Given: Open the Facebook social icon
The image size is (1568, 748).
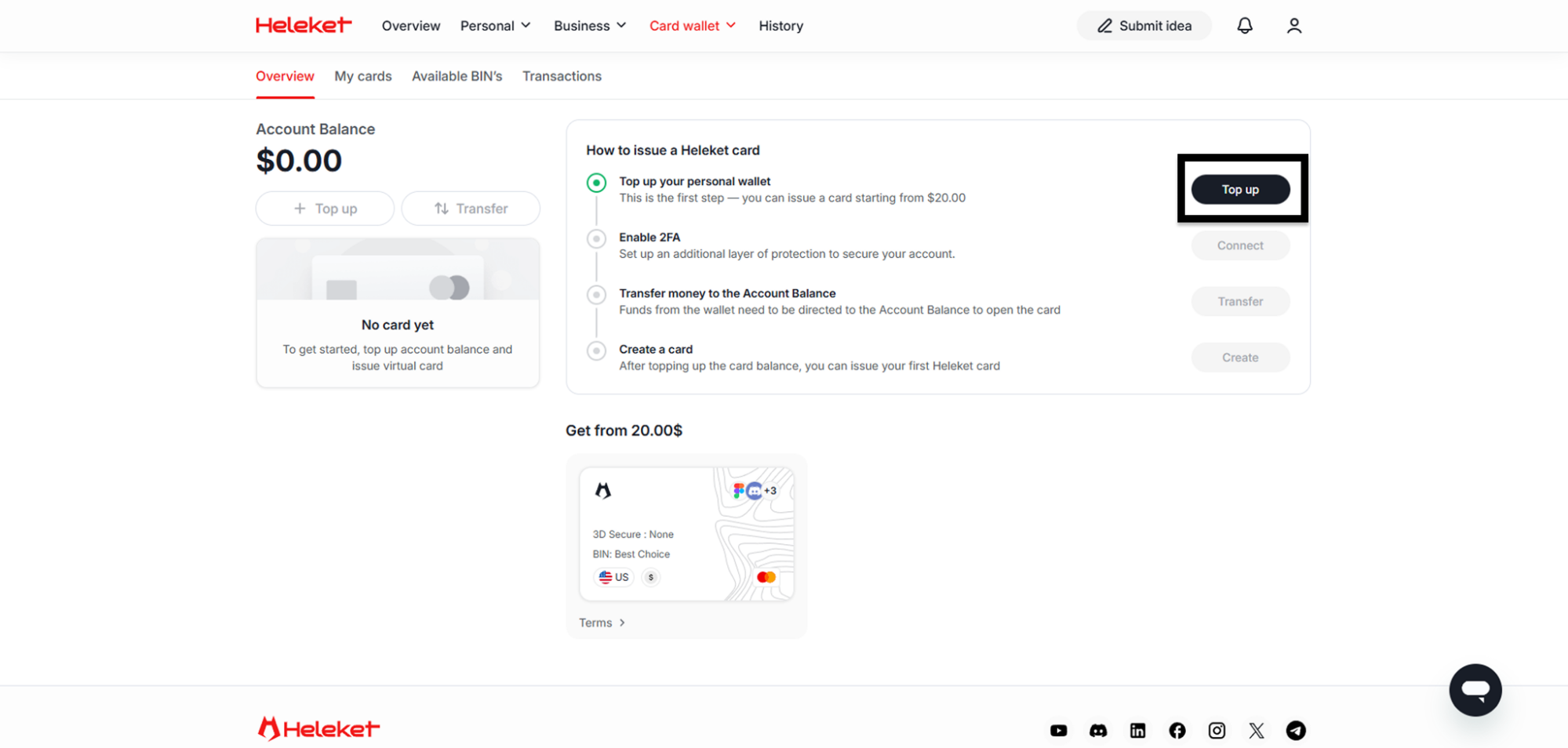Looking at the screenshot, I should coord(1177,731).
